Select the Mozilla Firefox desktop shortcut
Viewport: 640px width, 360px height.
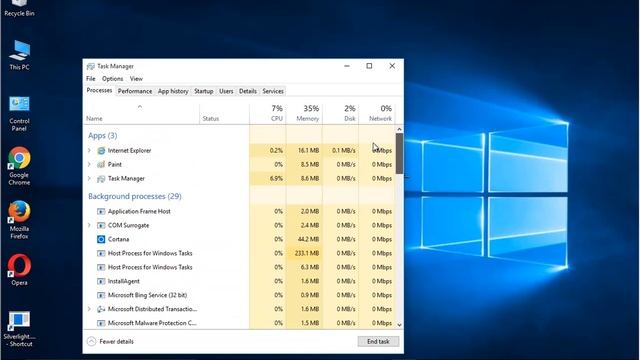point(19,220)
